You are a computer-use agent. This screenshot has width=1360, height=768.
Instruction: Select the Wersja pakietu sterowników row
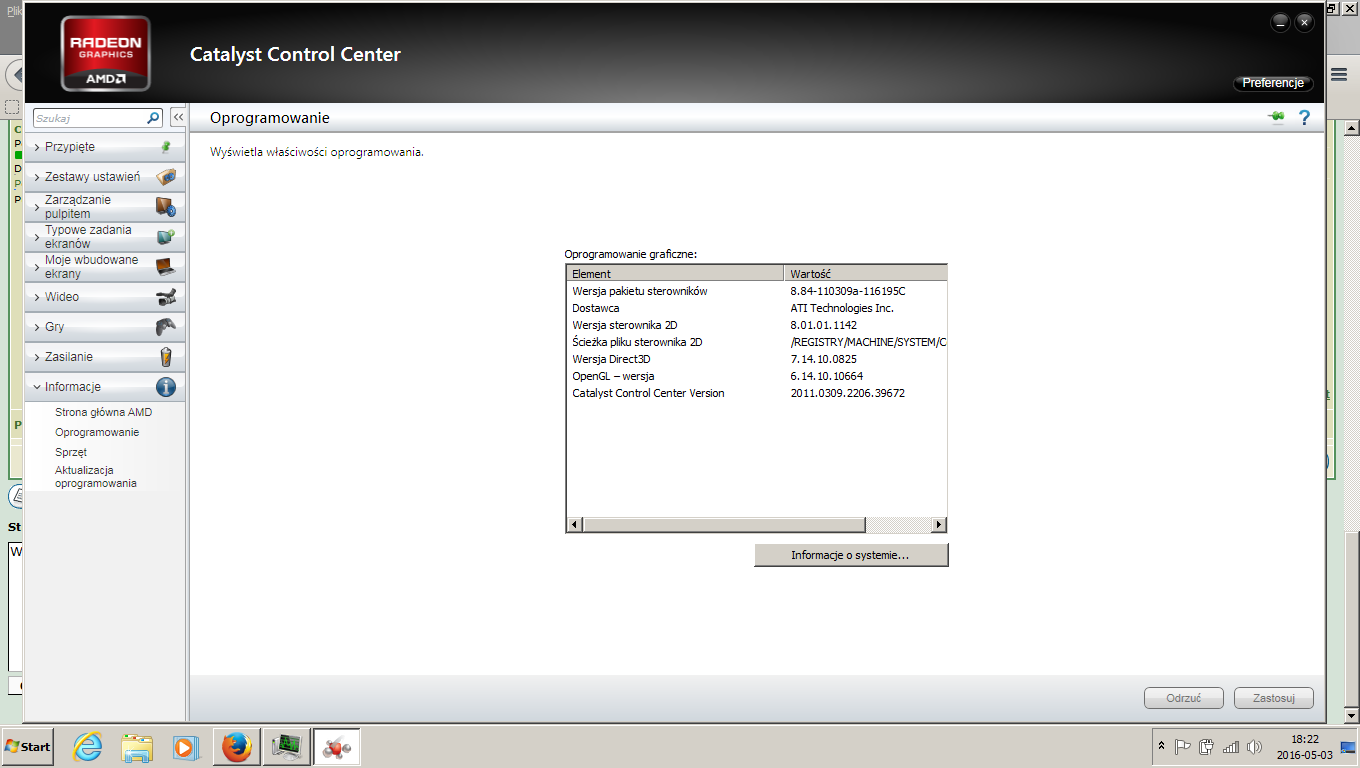756,291
